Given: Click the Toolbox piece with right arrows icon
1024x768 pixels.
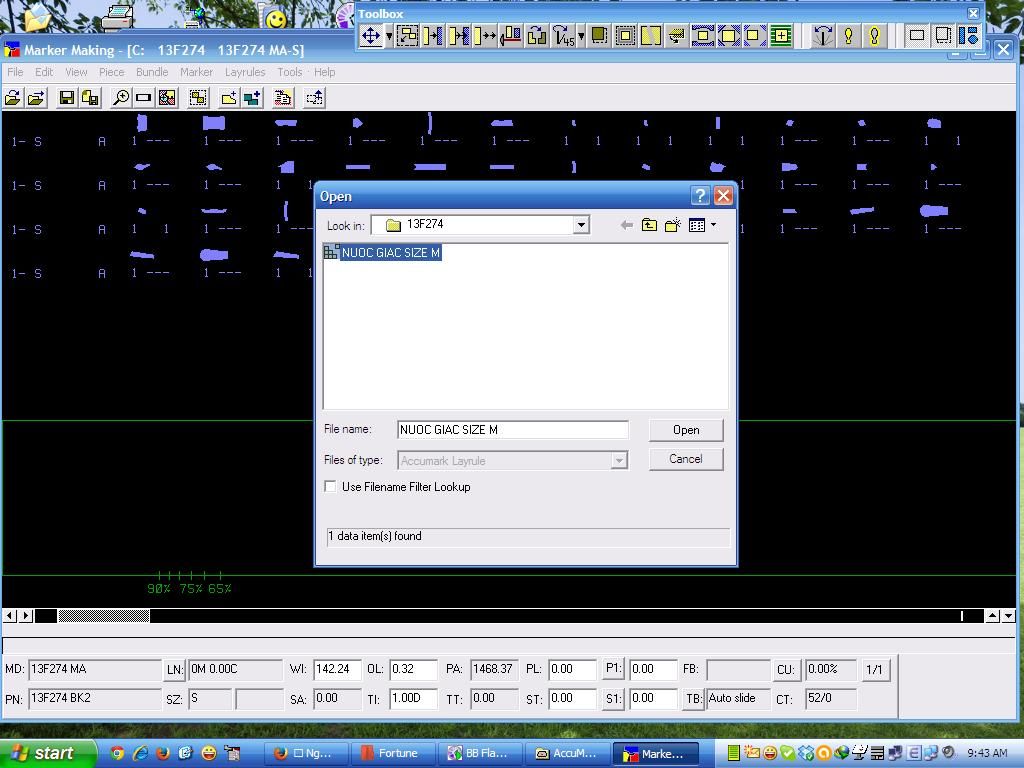Looking at the screenshot, I should [x=484, y=35].
